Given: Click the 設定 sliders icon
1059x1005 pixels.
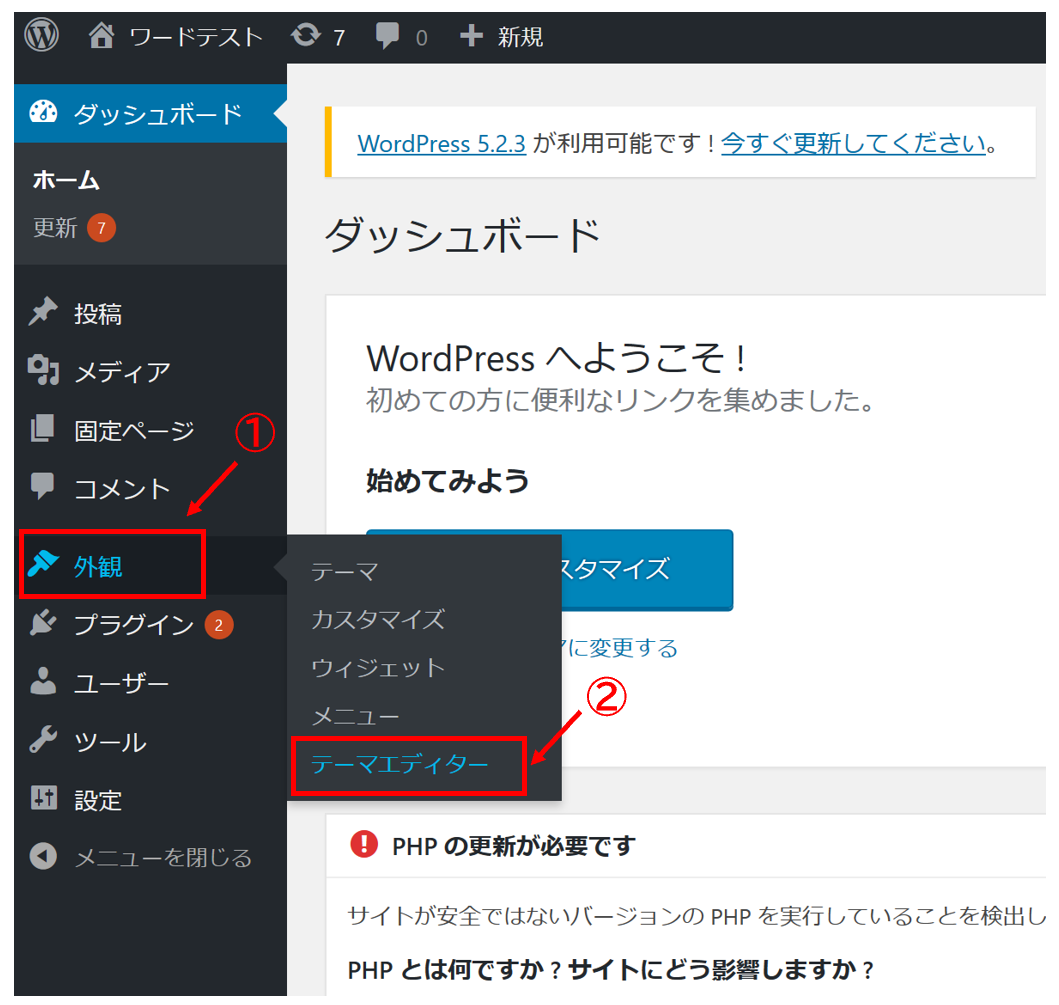Looking at the screenshot, I should (x=43, y=799).
